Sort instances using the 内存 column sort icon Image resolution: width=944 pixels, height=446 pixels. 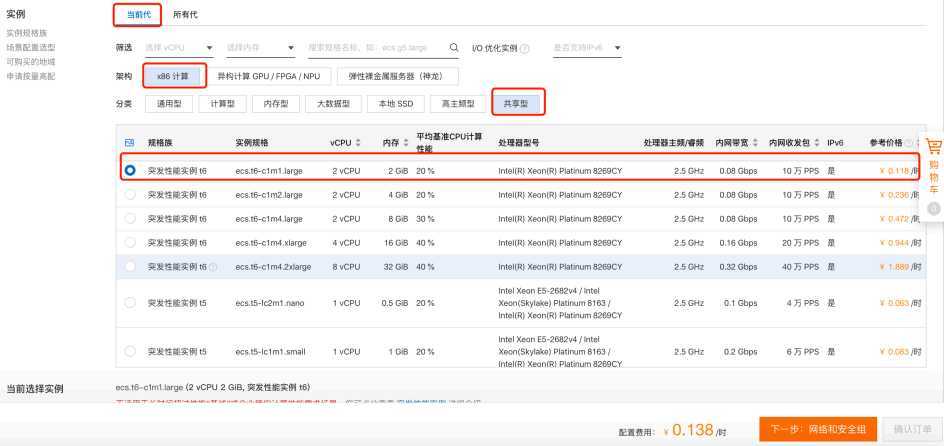pos(406,143)
